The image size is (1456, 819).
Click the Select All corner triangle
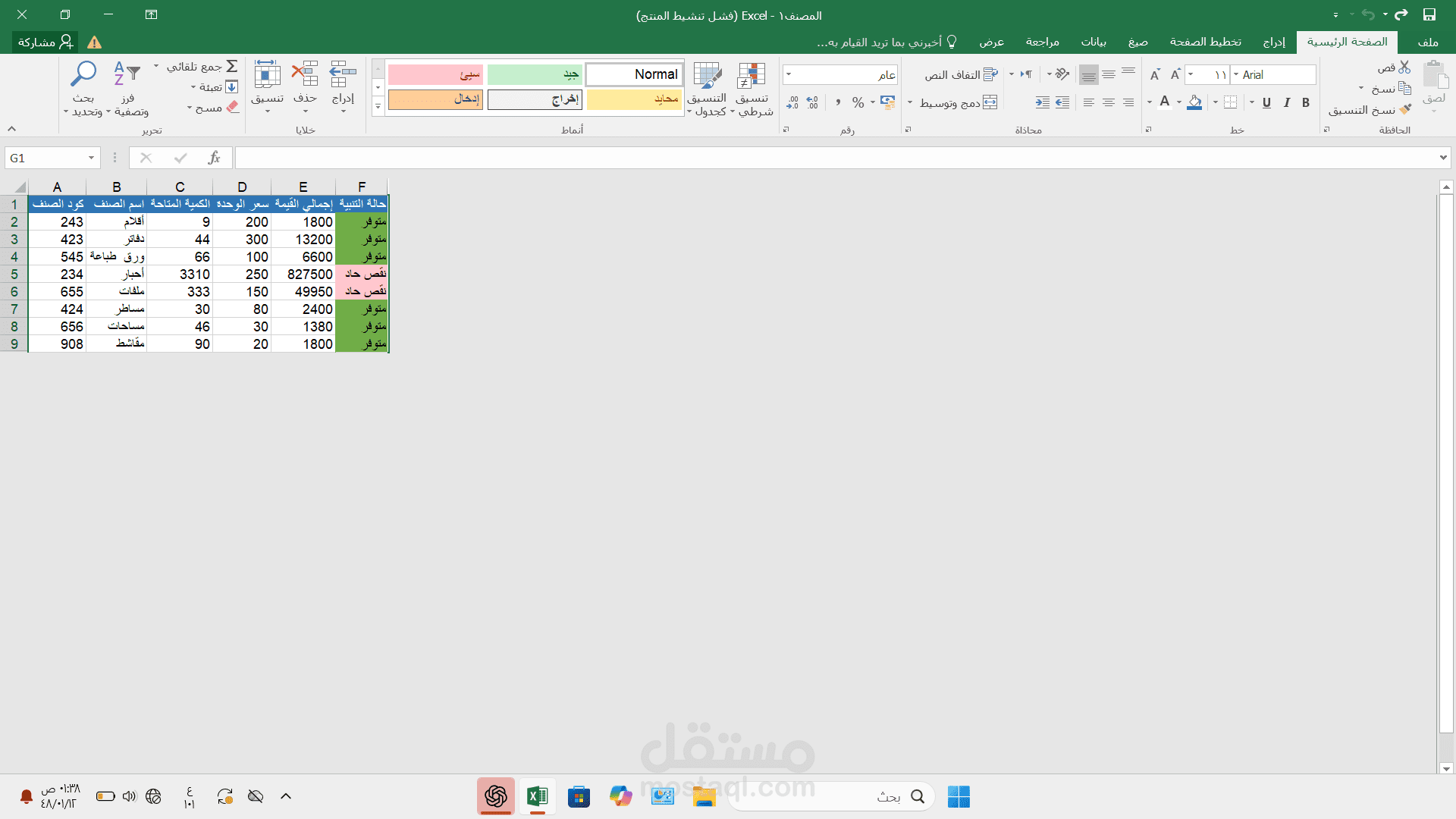20,187
